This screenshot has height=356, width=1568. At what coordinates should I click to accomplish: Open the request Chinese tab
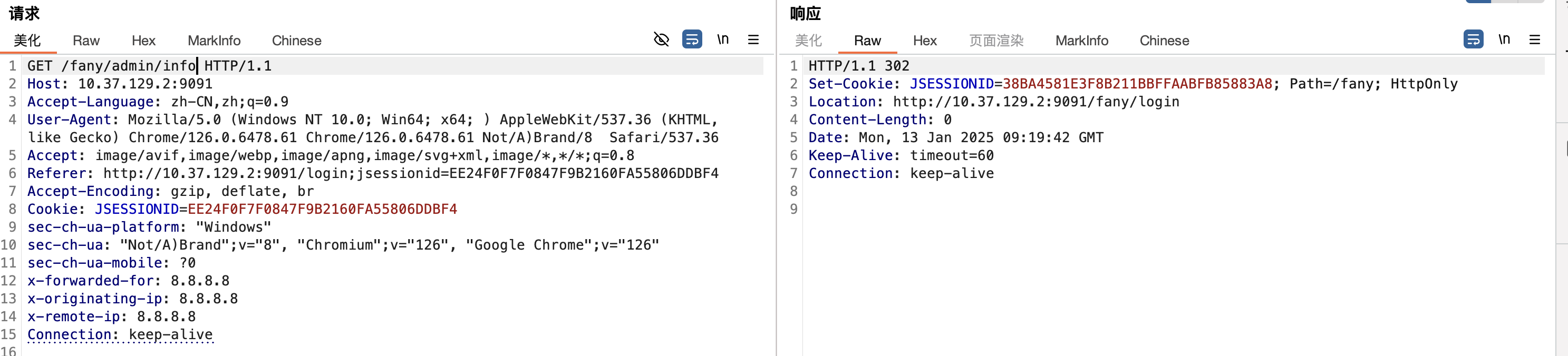[296, 41]
